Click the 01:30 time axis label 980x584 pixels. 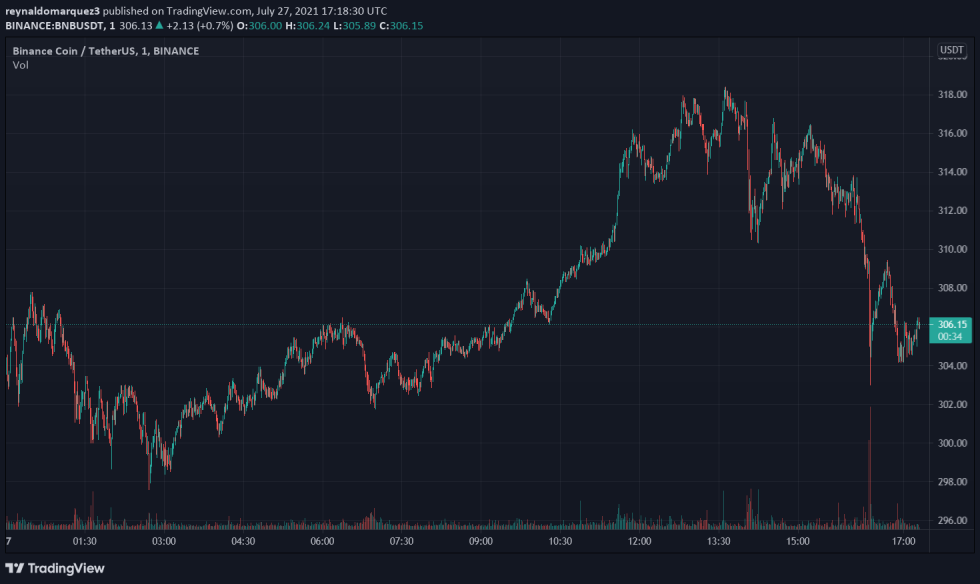click(84, 541)
